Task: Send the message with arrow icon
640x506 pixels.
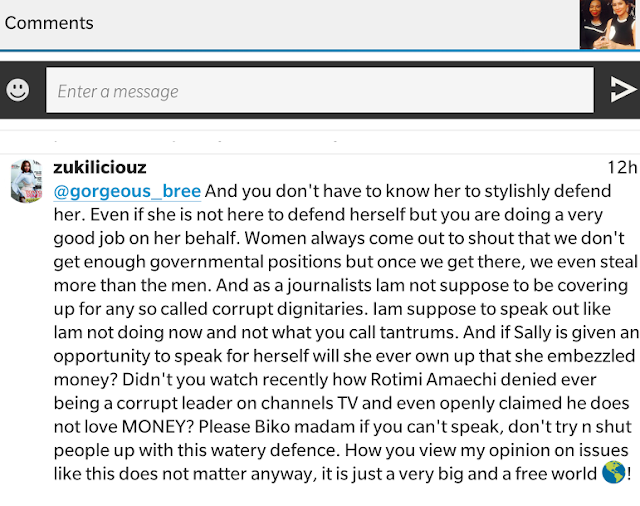Action: point(622,89)
